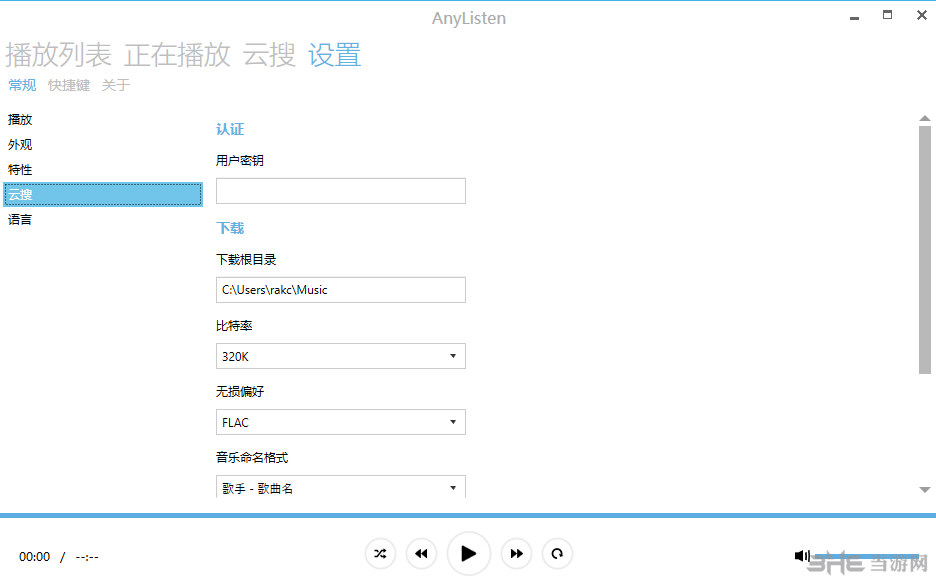Expand the 无损偏好 FLAC dropdown
The width and height of the screenshot is (936, 585).
341,422
